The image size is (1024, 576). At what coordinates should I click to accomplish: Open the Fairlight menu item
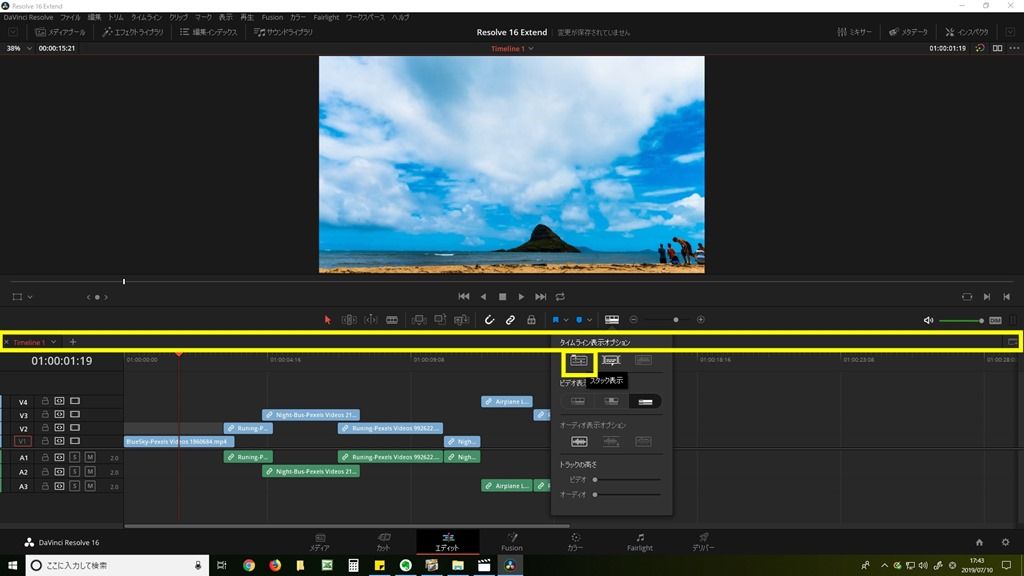tap(326, 17)
